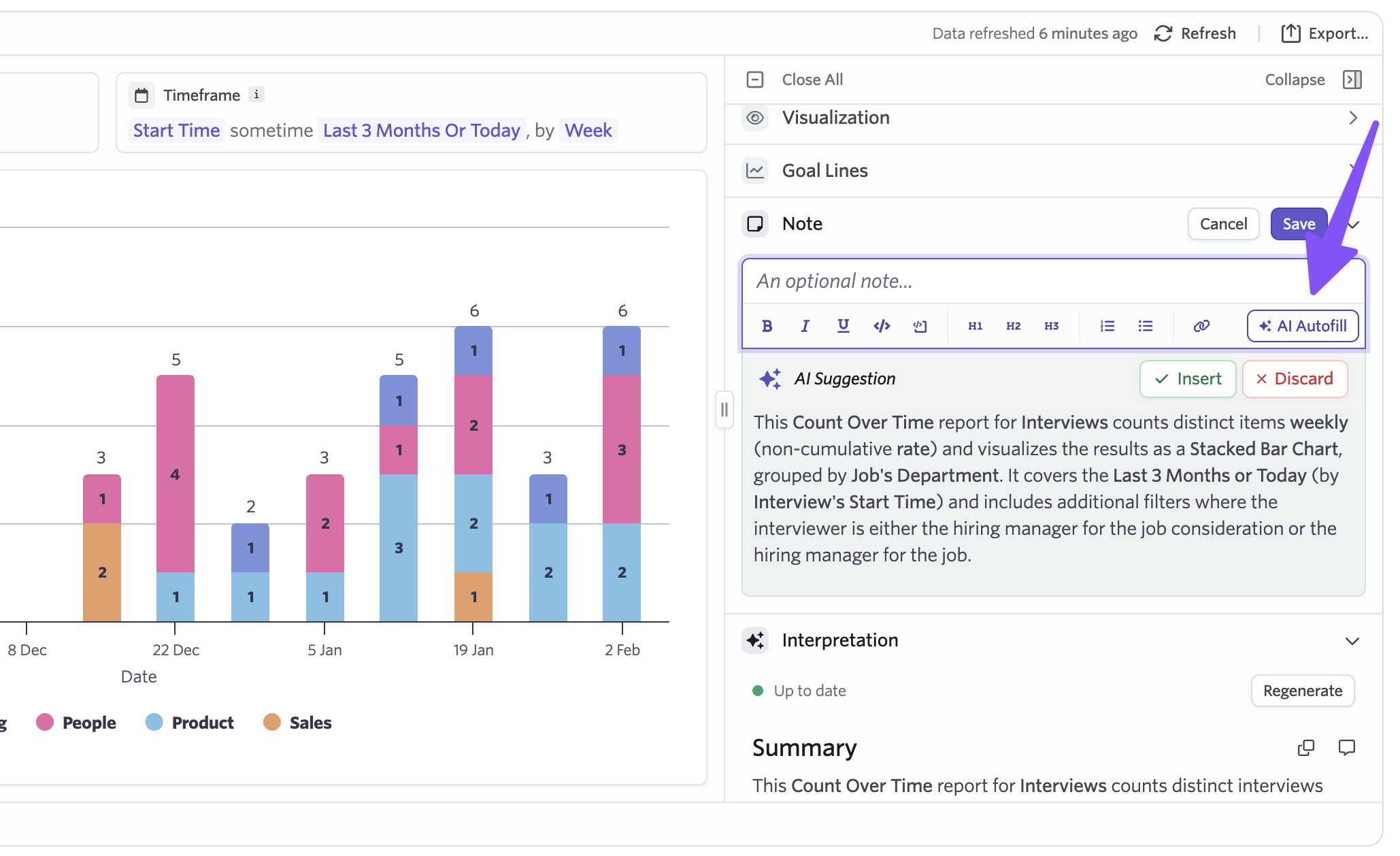This screenshot has height=856, width=1400.
Task: Insert inline code formatting icon
Action: pyautogui.click(x=882, y=326)
